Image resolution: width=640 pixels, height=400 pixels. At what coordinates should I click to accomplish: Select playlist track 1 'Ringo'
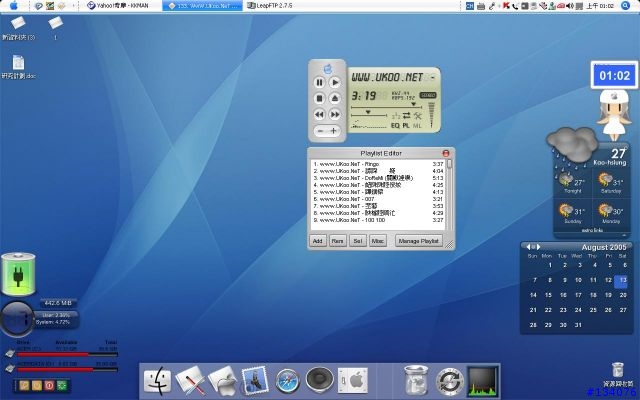[x=378, y=164]
